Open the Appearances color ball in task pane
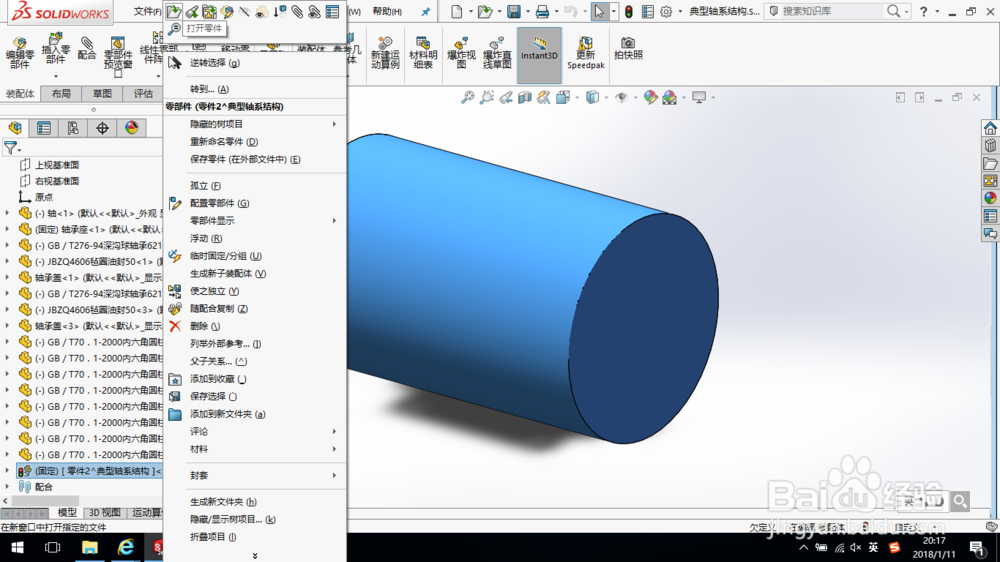 click(x=990, y=198)
